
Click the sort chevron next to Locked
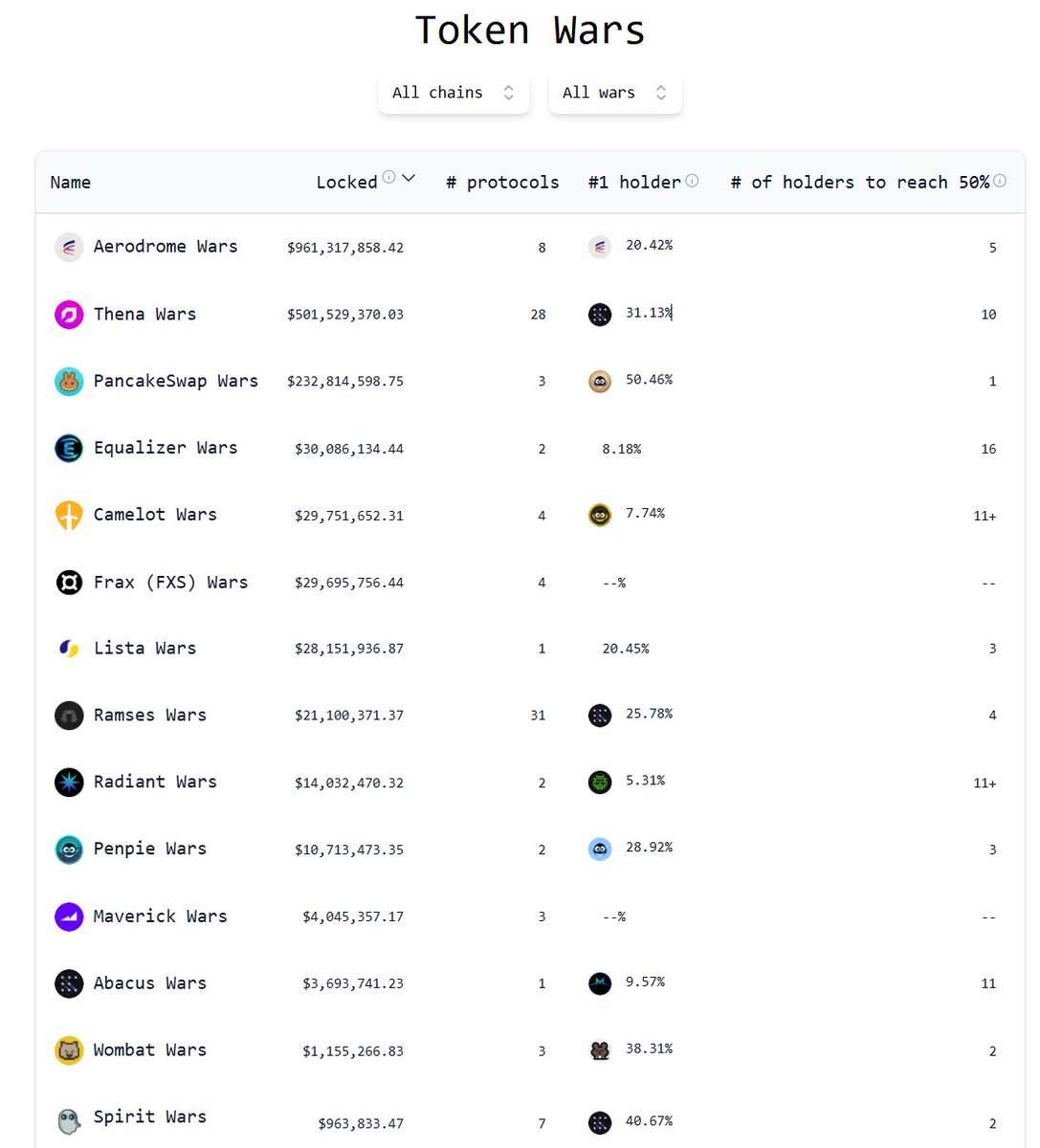(x=407, y=179)
